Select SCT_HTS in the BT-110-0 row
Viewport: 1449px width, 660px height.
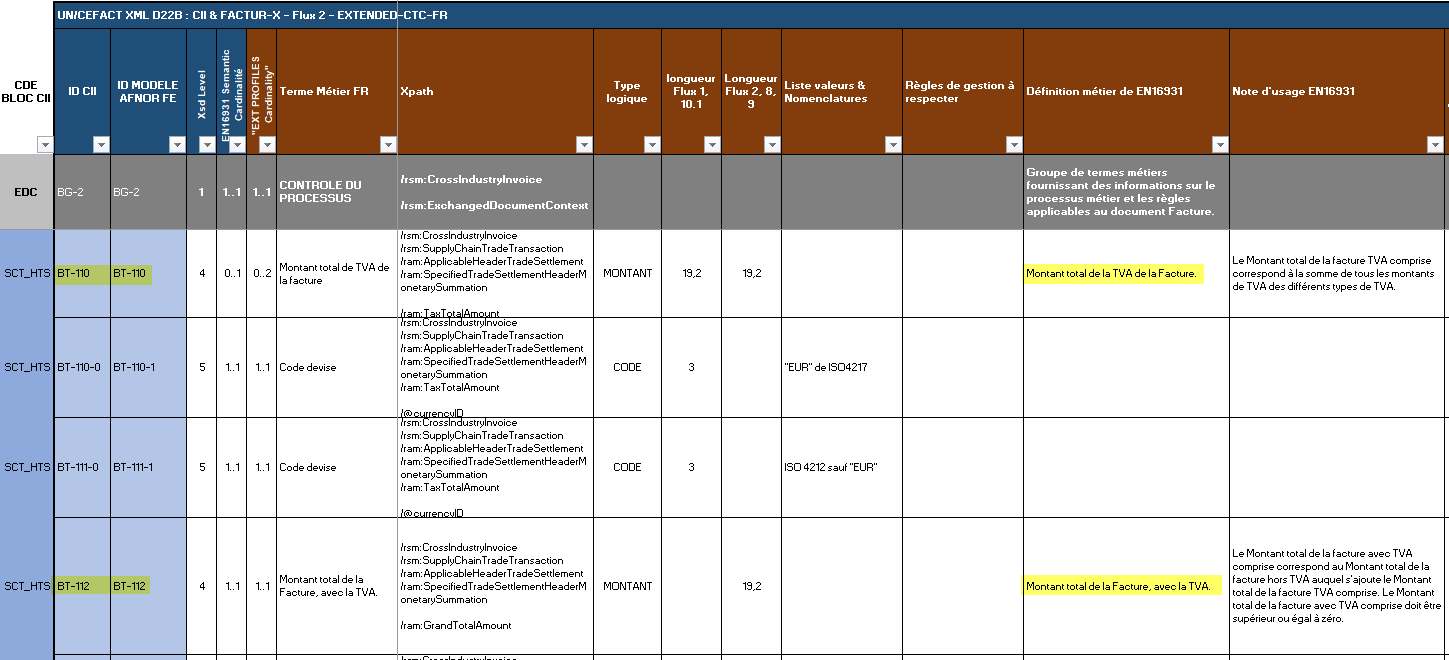[27, 367]
